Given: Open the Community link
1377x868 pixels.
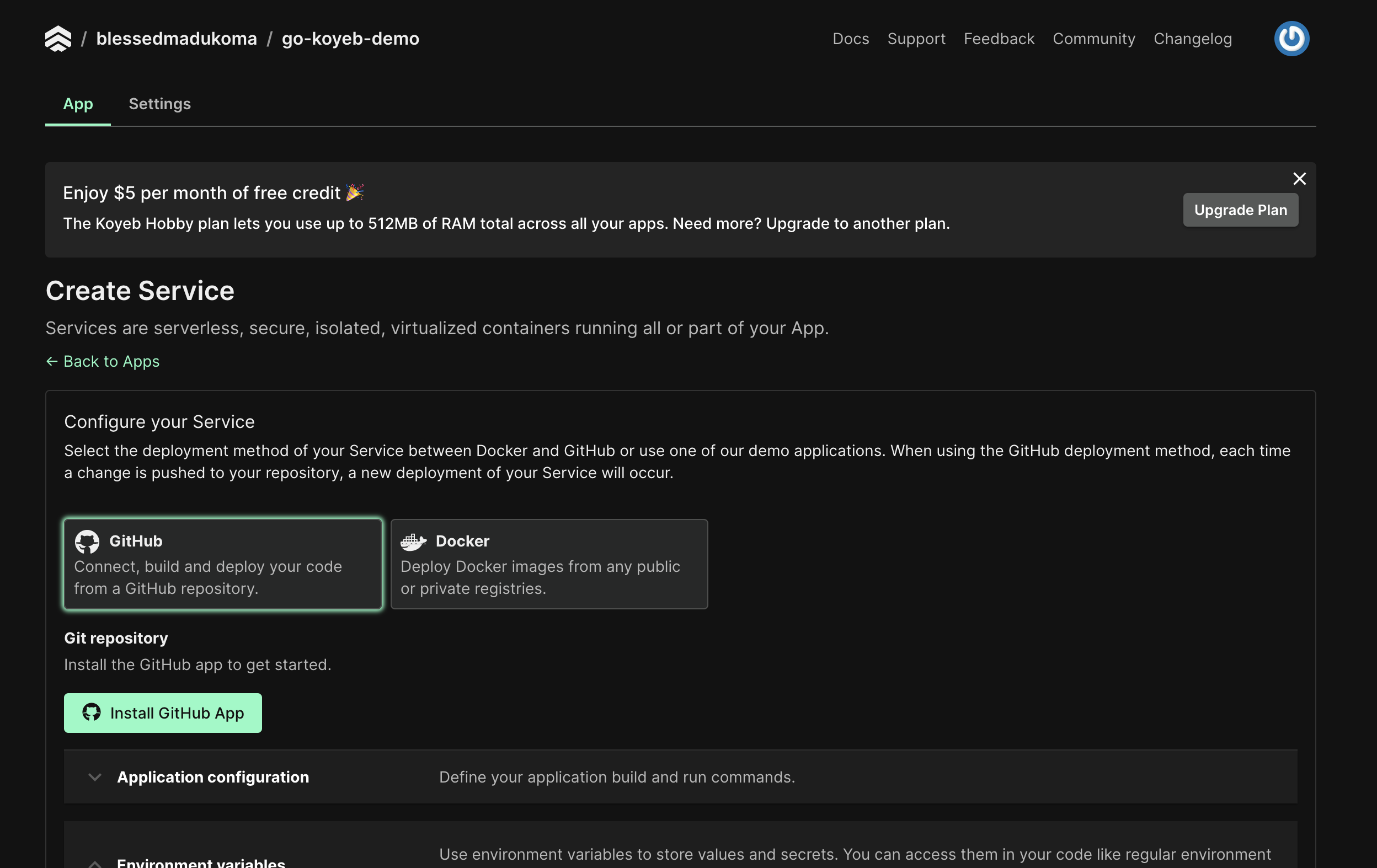Looking at the screenshot, I should [x=1093, y=39].
